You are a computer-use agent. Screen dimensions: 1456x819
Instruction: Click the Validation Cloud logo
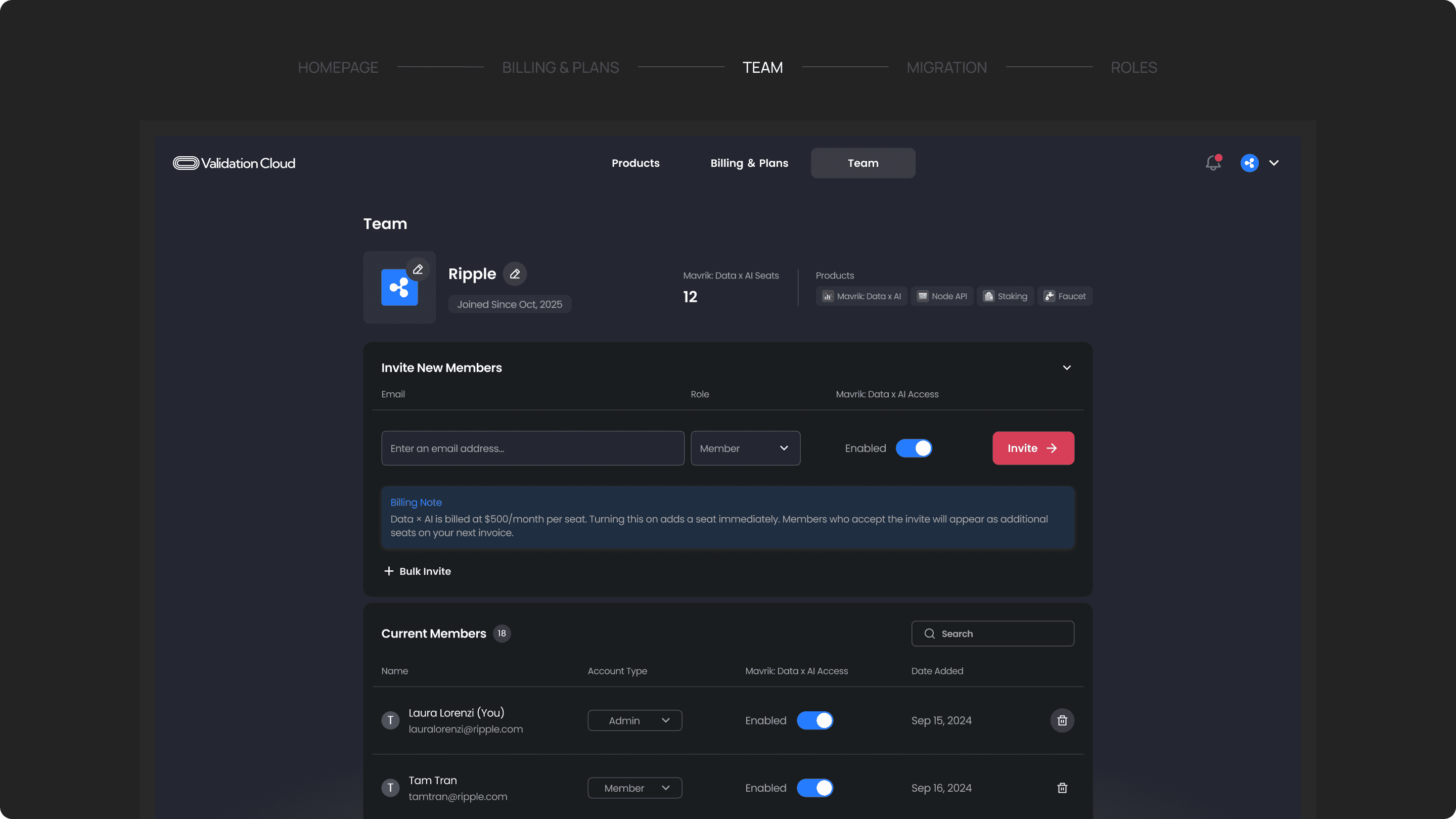click(234, 163)
